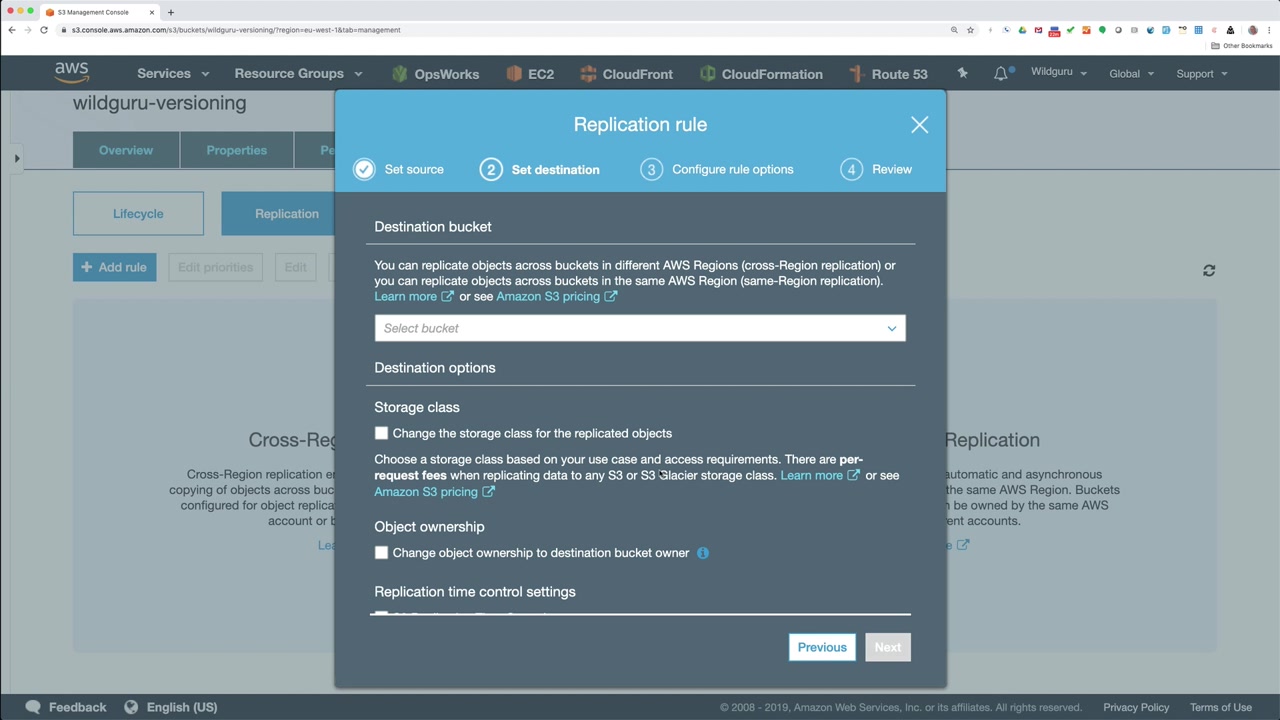Viewport: 1280px width, 720px height.
Task: Open the Global region menu
Action: point(1132,74)
